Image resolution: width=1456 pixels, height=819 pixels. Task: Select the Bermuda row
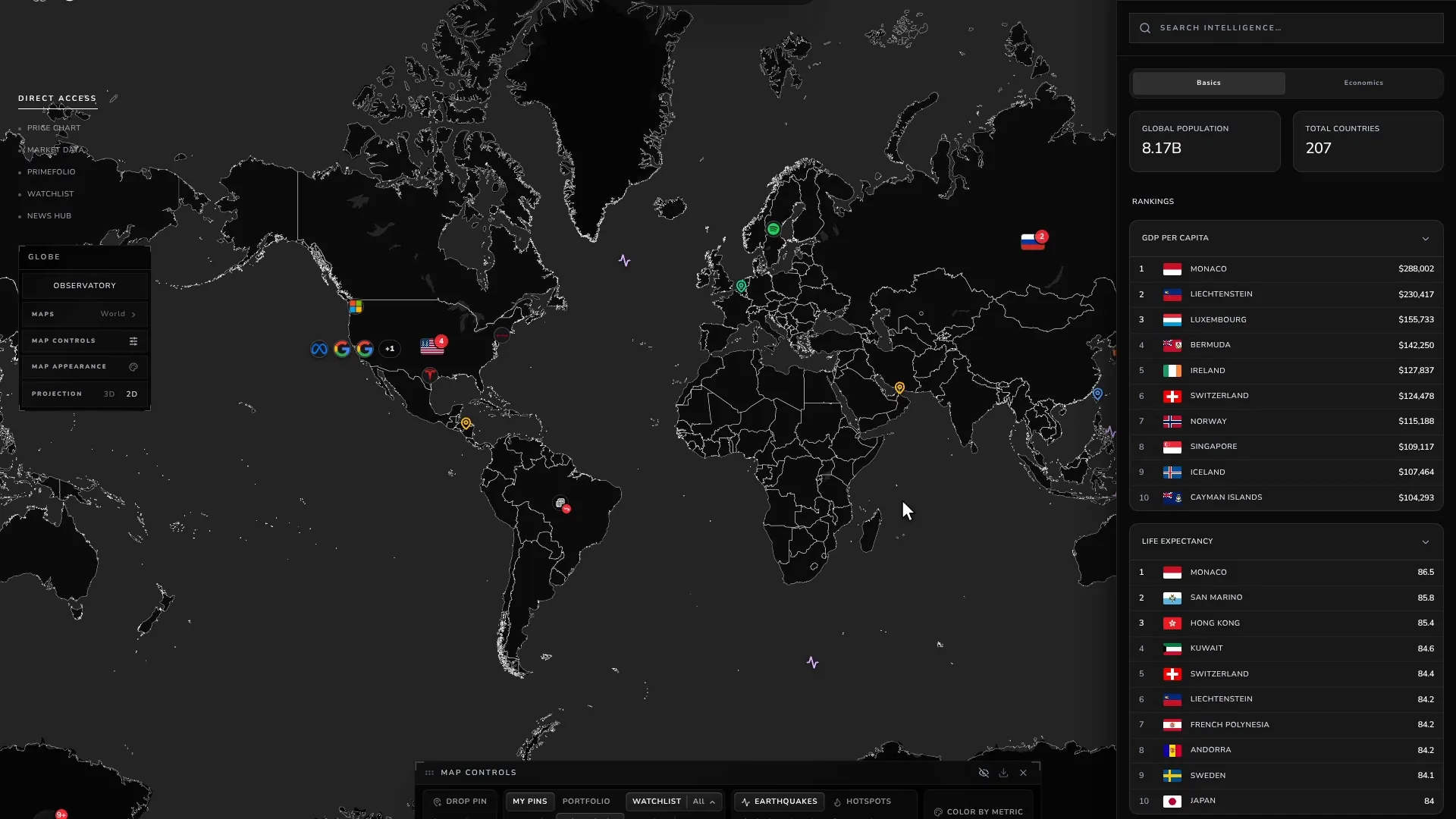[x=1286, y=345]
